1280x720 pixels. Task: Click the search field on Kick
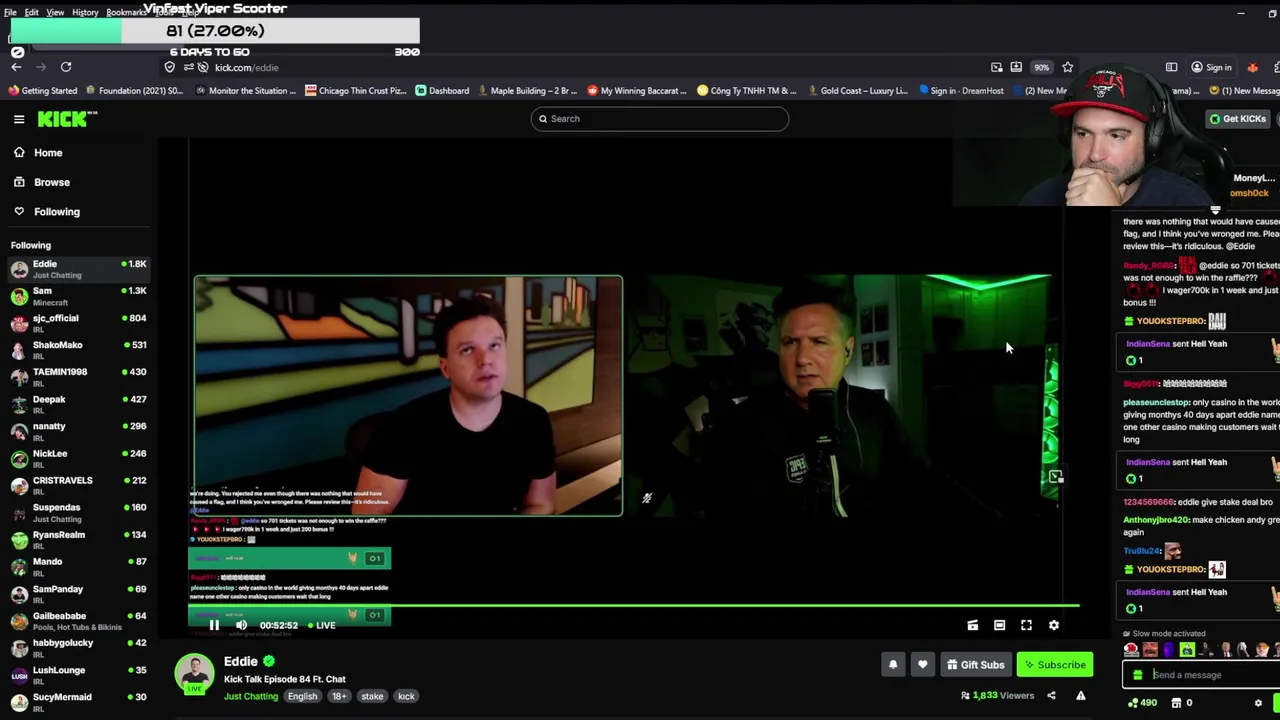pos(660,119)
